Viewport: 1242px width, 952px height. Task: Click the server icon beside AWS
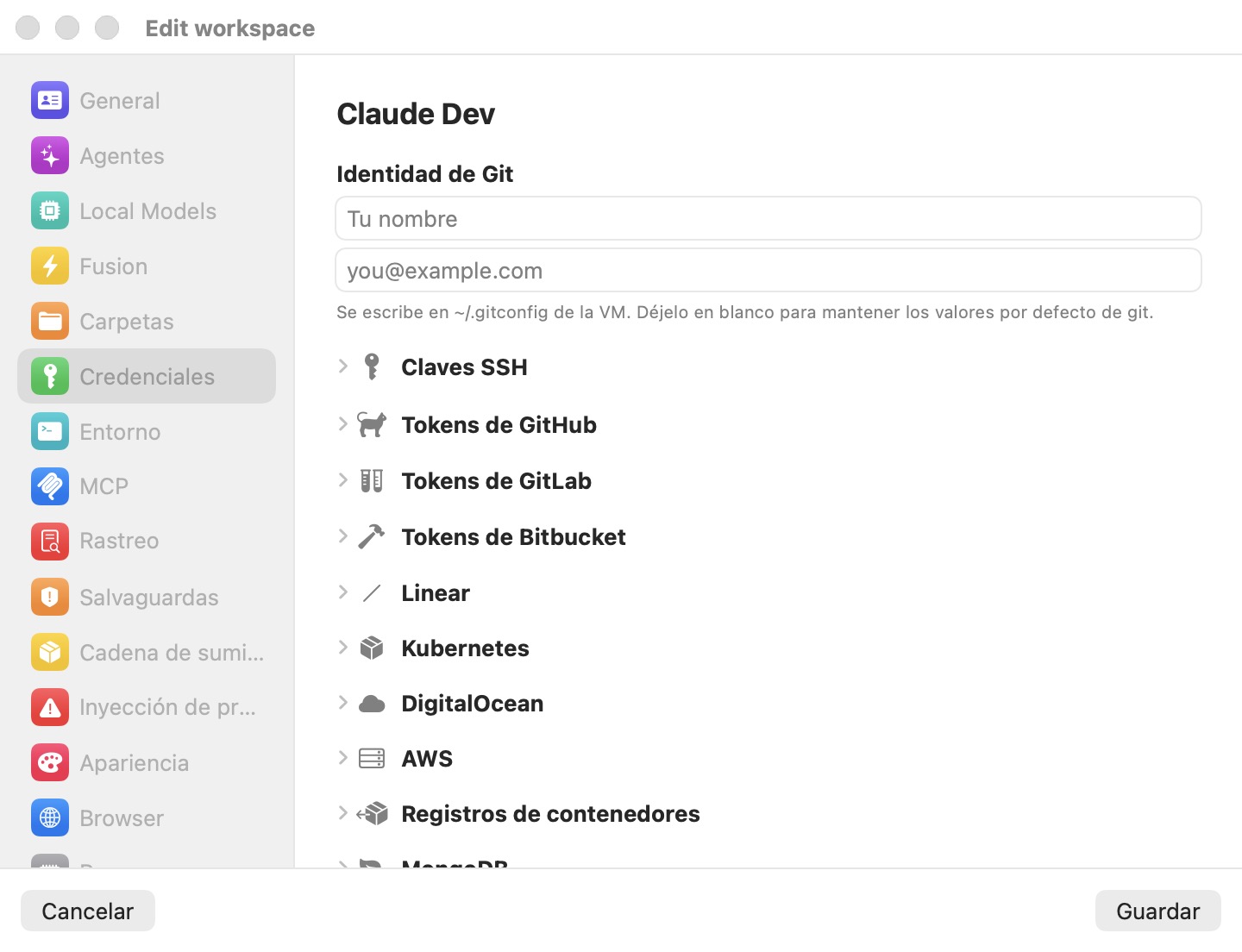coord(372,758)
